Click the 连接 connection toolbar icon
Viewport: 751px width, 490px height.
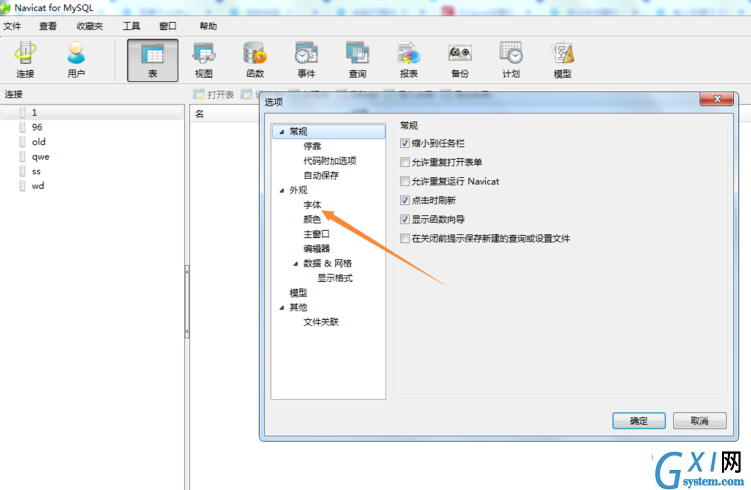25,60
